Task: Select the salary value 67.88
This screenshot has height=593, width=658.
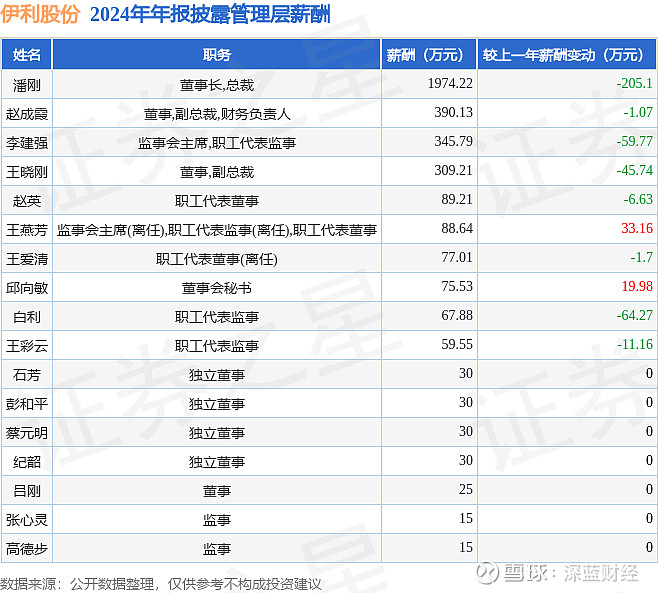Action: (457, 315)
